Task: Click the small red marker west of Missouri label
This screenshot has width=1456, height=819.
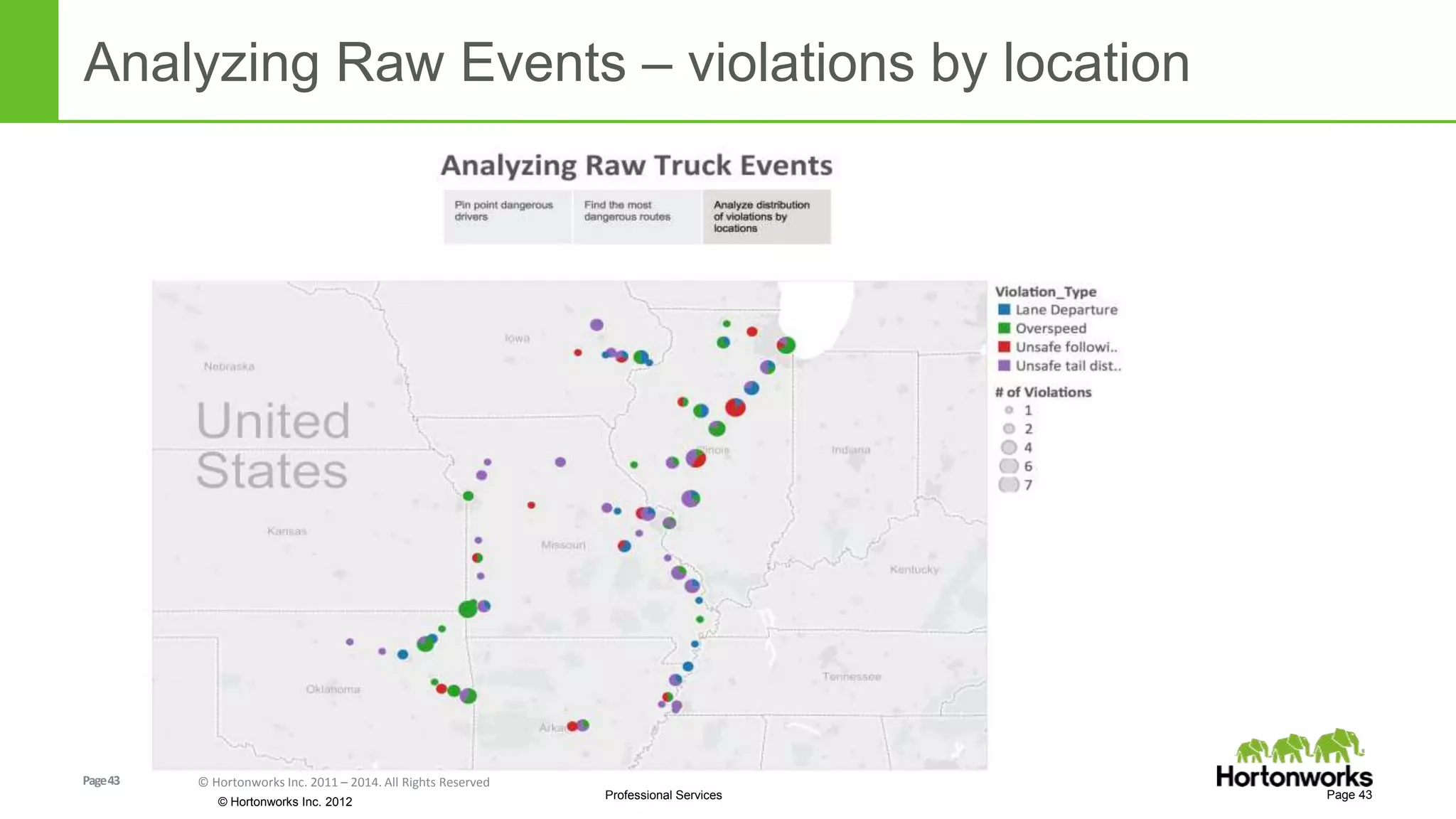Action: coord(531,505)
